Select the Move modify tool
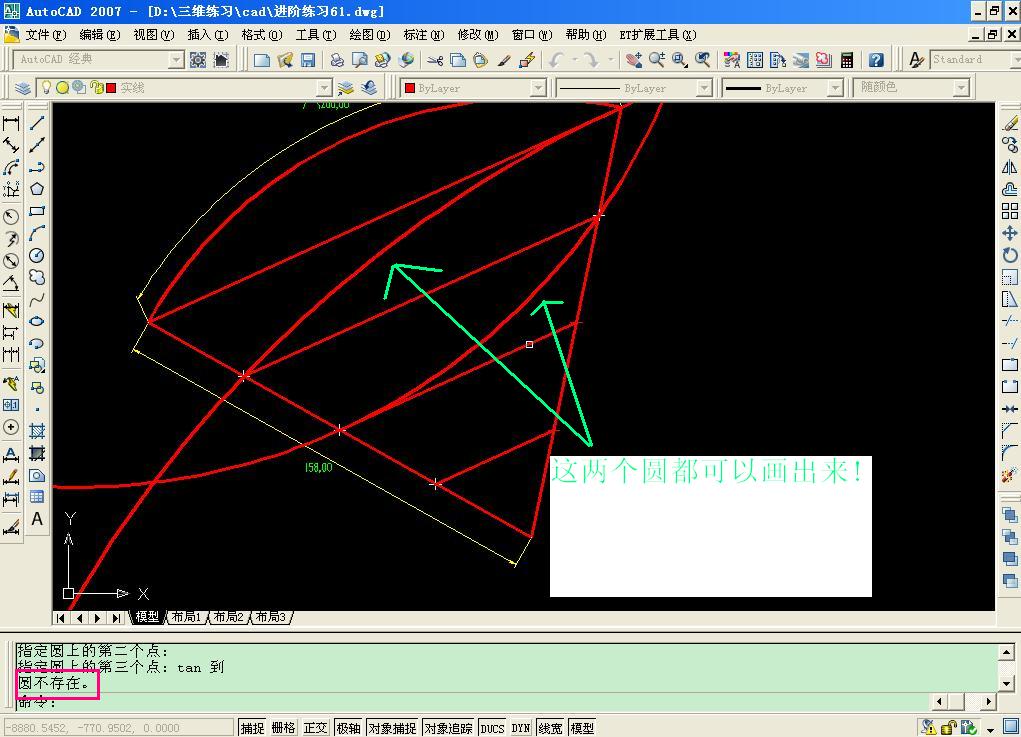This screenshot has width=1021, height=737. [1010, 233]
